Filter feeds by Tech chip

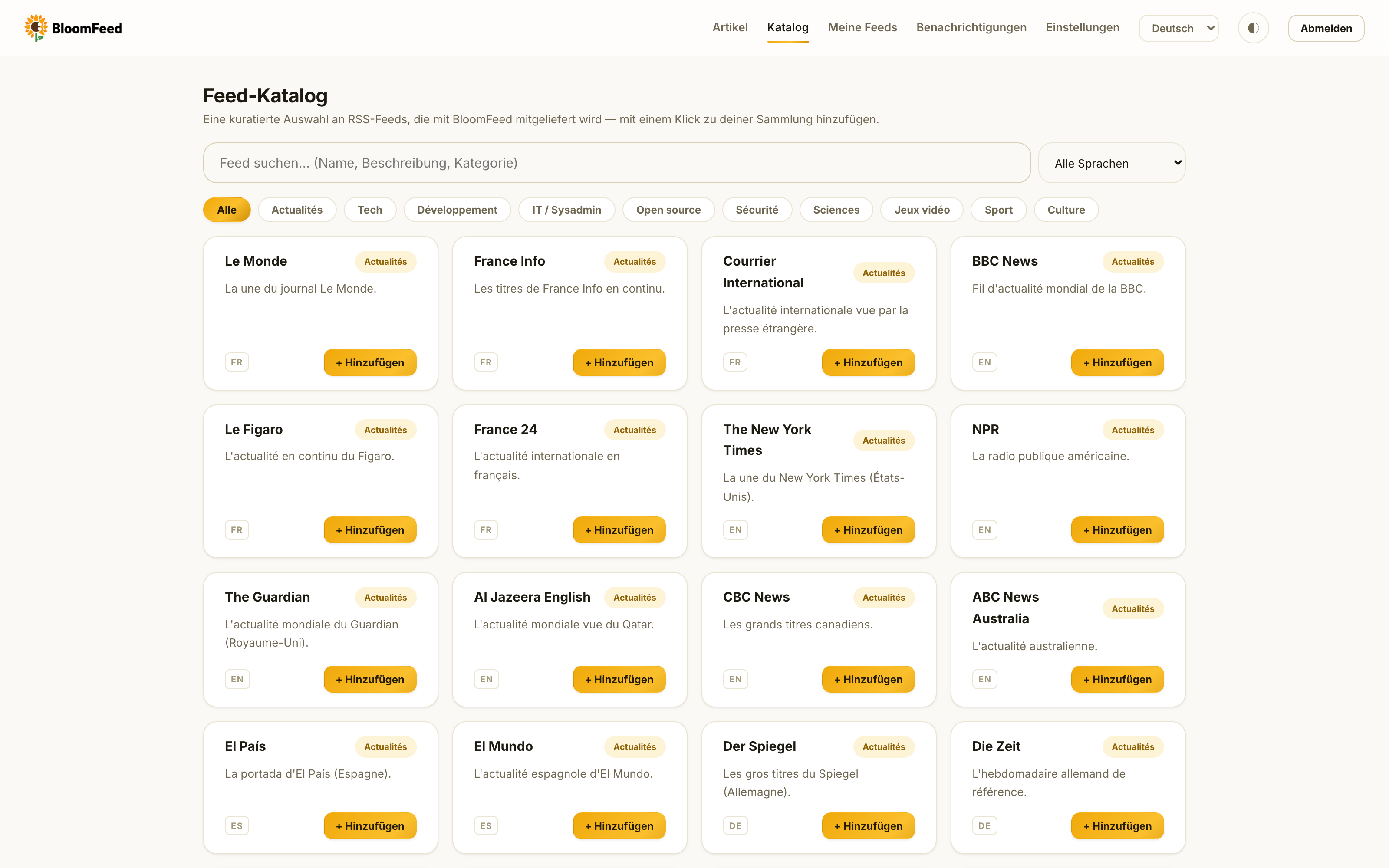(x=370, y=210)
